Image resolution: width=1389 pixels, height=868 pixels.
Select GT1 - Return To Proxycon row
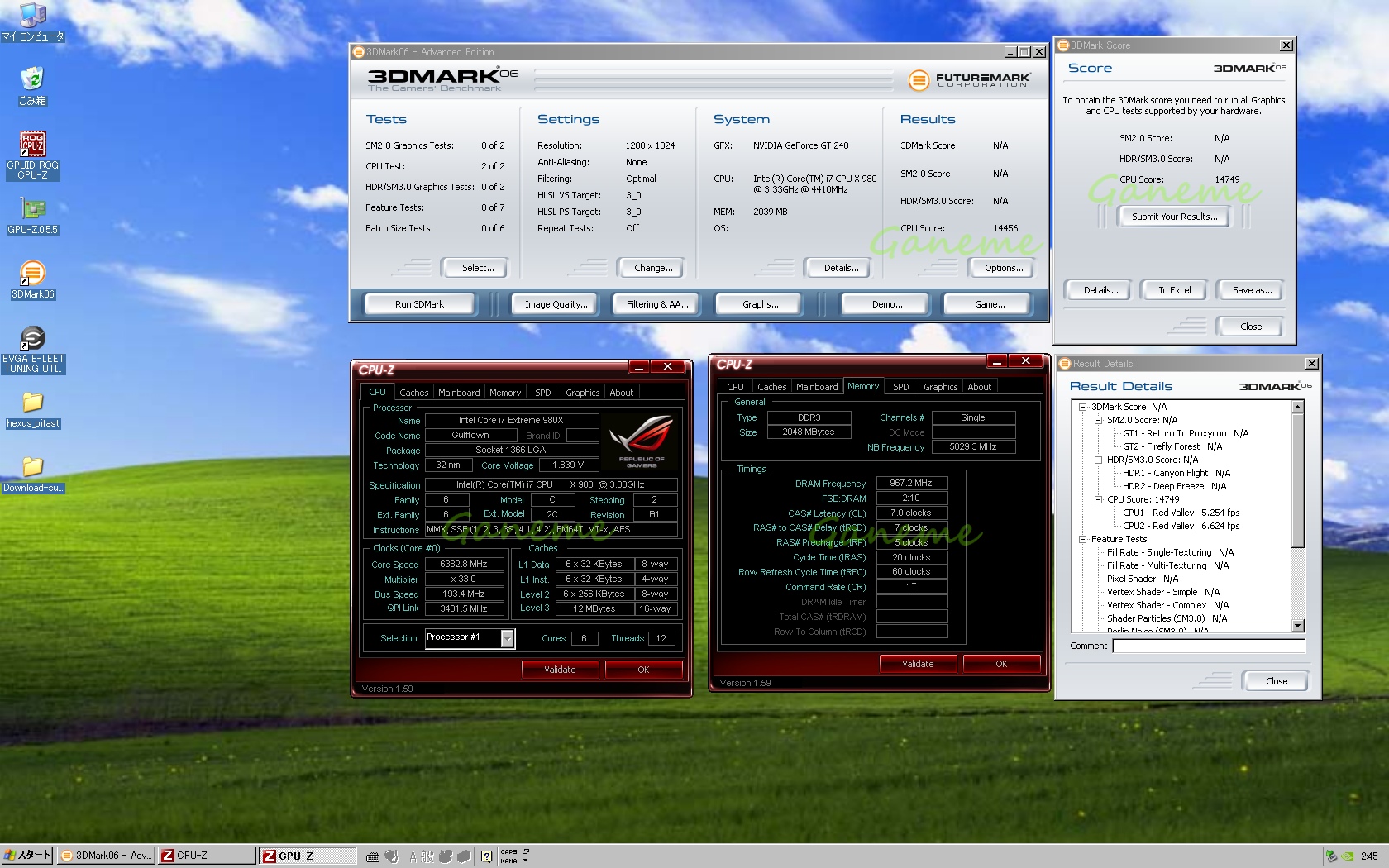point(1185,433)
